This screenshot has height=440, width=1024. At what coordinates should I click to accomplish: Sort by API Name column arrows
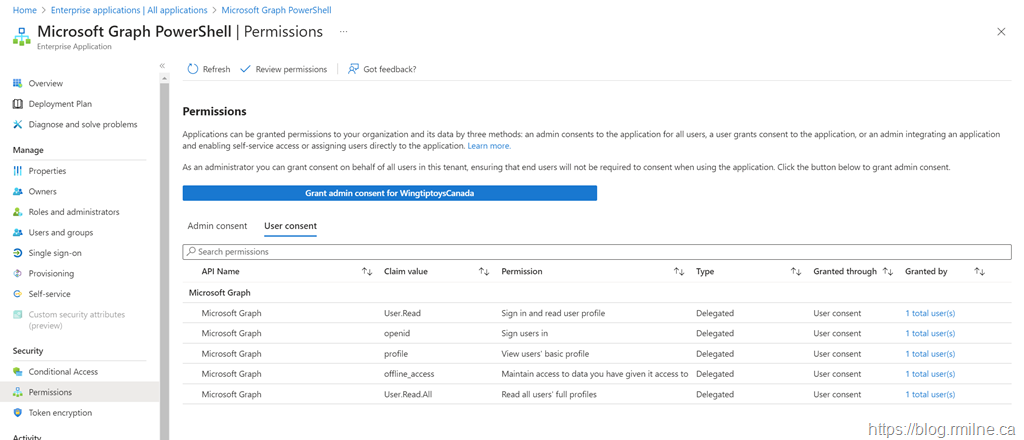point(367,272)
